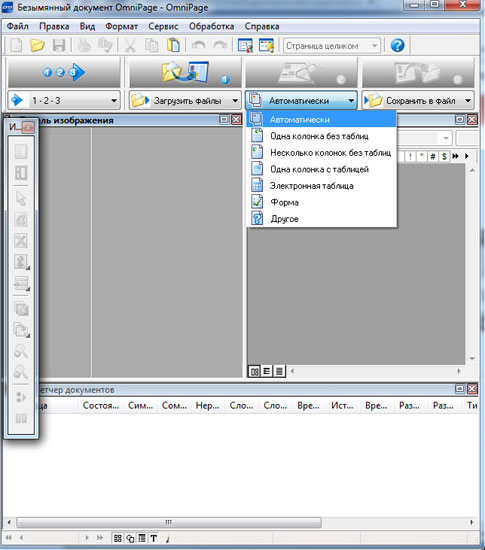
Task: Click the Paste clipboard icon
Action: coord(173,46)
